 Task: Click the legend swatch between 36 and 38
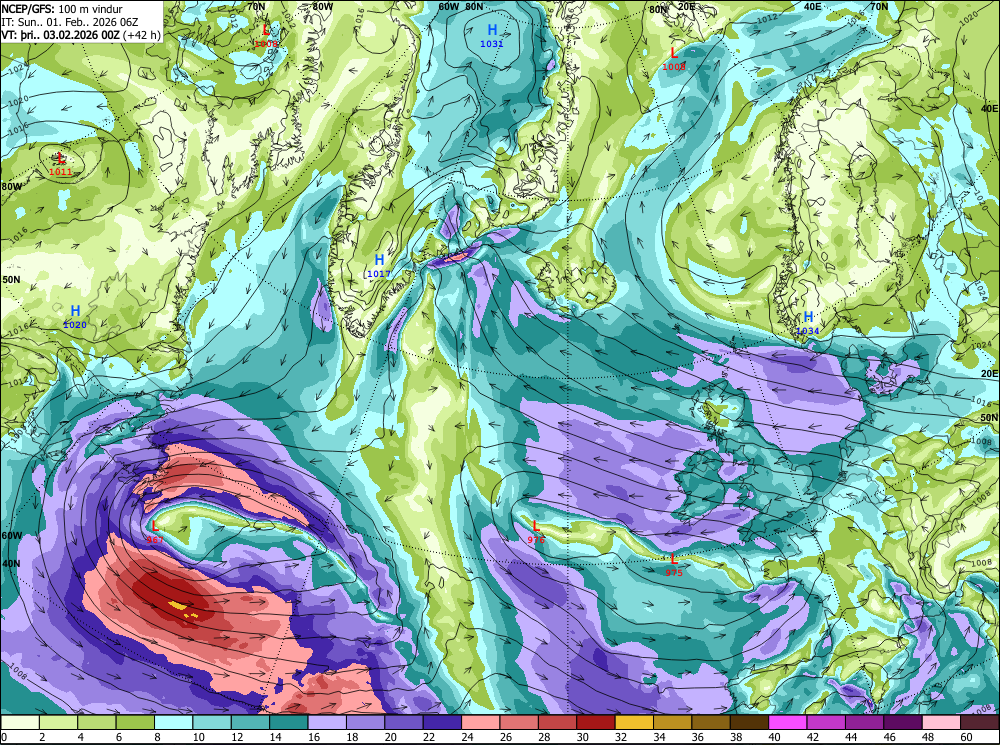711,722
